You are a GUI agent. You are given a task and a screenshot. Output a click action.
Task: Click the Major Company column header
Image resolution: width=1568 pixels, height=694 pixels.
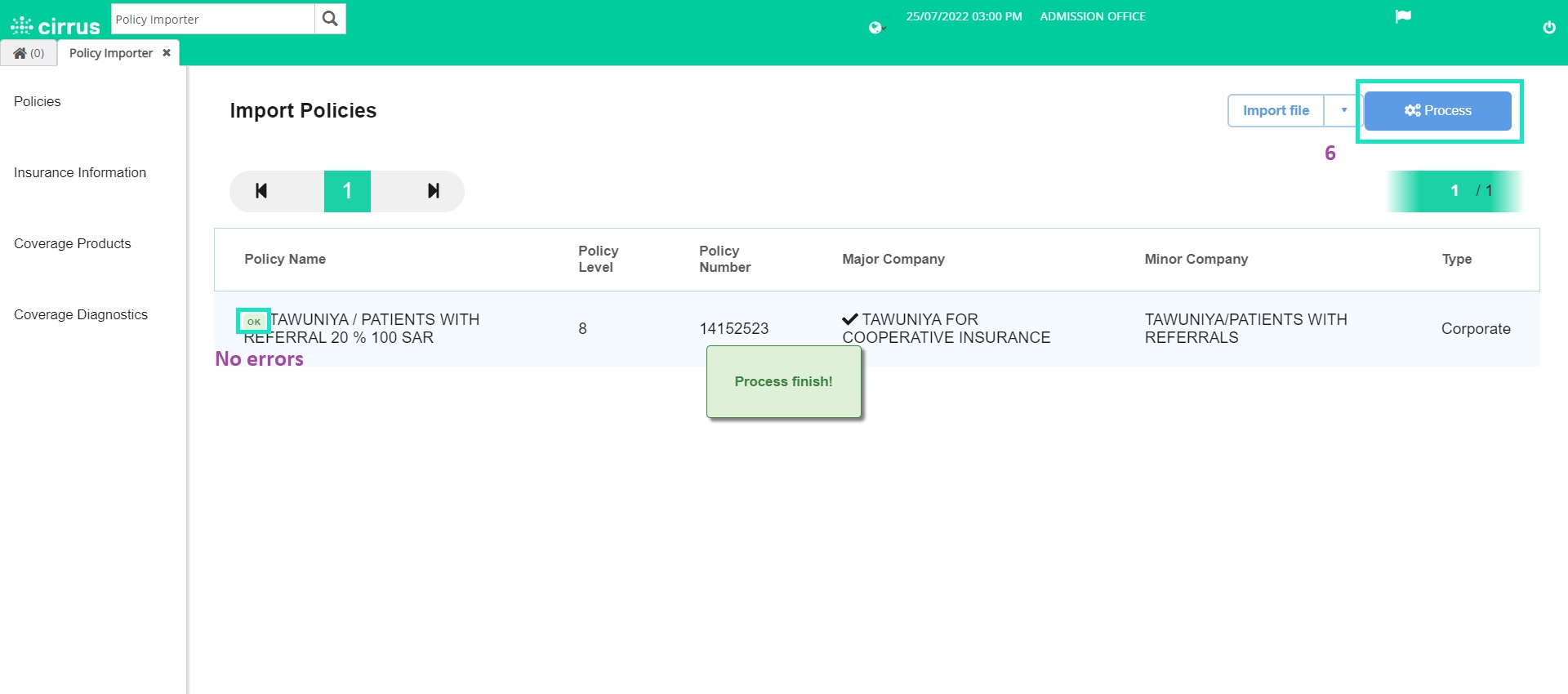point(893,259)
